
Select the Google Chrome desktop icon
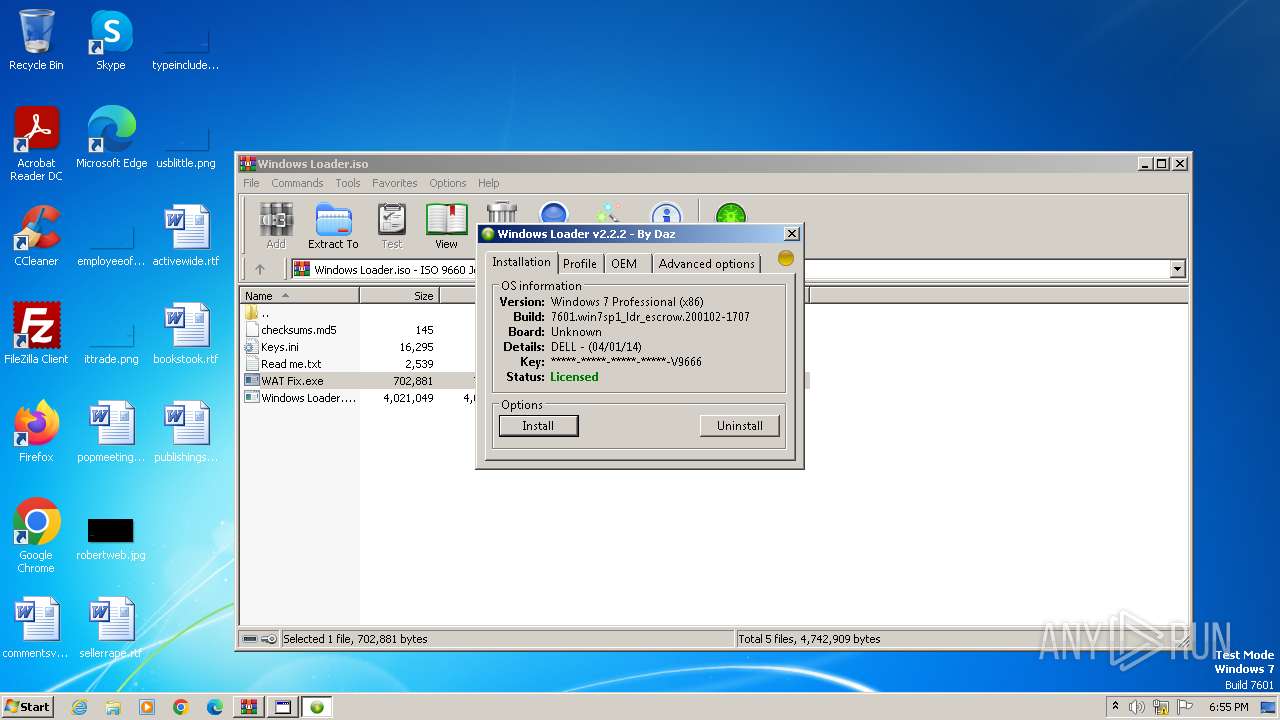coord(36,536)
